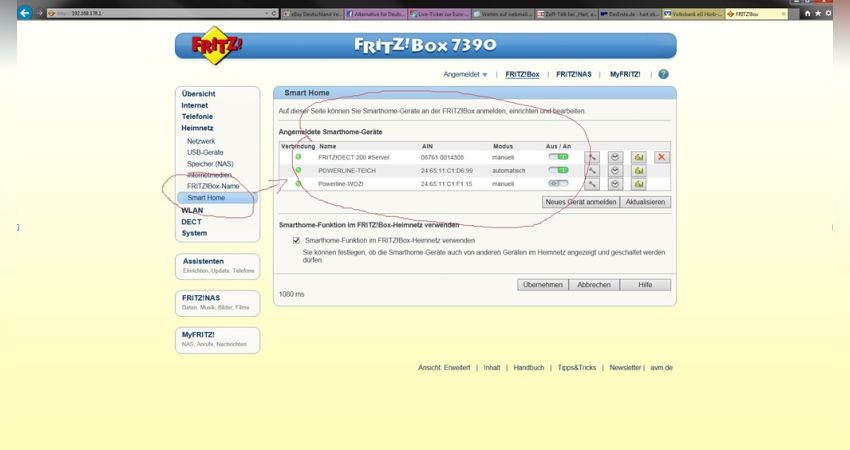Screen dimensions: 850x450
Task: Click the Abbrechen button
Action: (594, 285)
